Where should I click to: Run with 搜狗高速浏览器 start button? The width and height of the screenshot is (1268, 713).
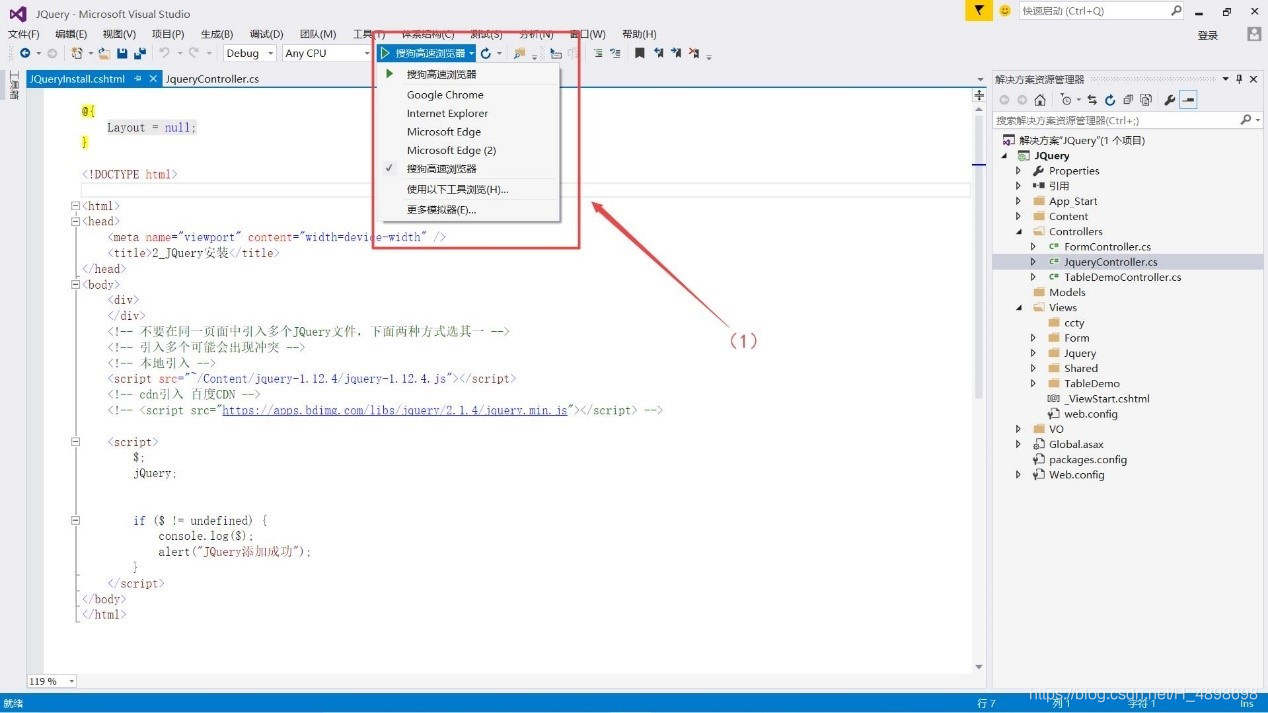click(422, 53)
